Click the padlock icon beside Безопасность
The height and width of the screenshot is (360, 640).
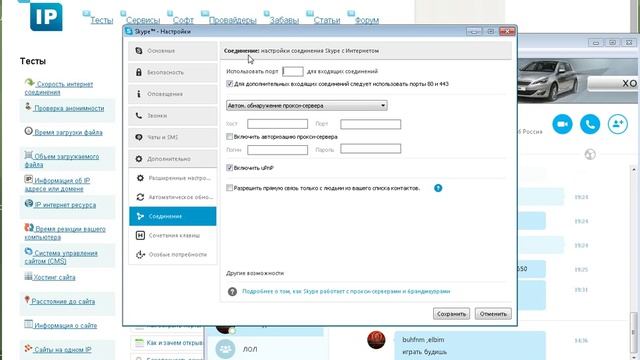139,72
